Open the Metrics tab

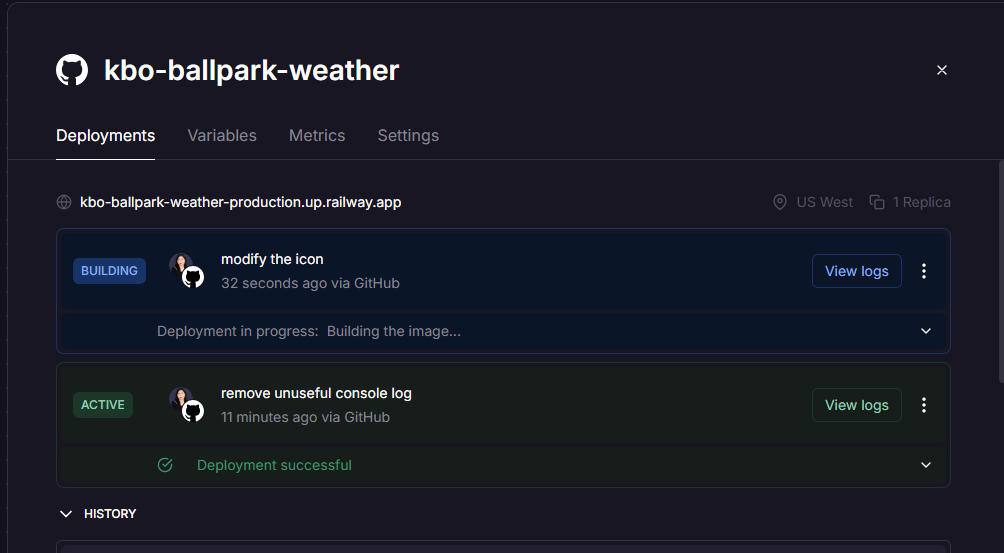pyautogui.click(x=317, y=136)
